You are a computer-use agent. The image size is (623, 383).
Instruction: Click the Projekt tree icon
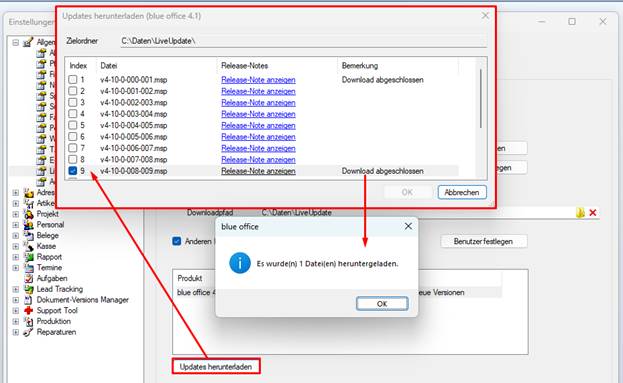(29, 214)
